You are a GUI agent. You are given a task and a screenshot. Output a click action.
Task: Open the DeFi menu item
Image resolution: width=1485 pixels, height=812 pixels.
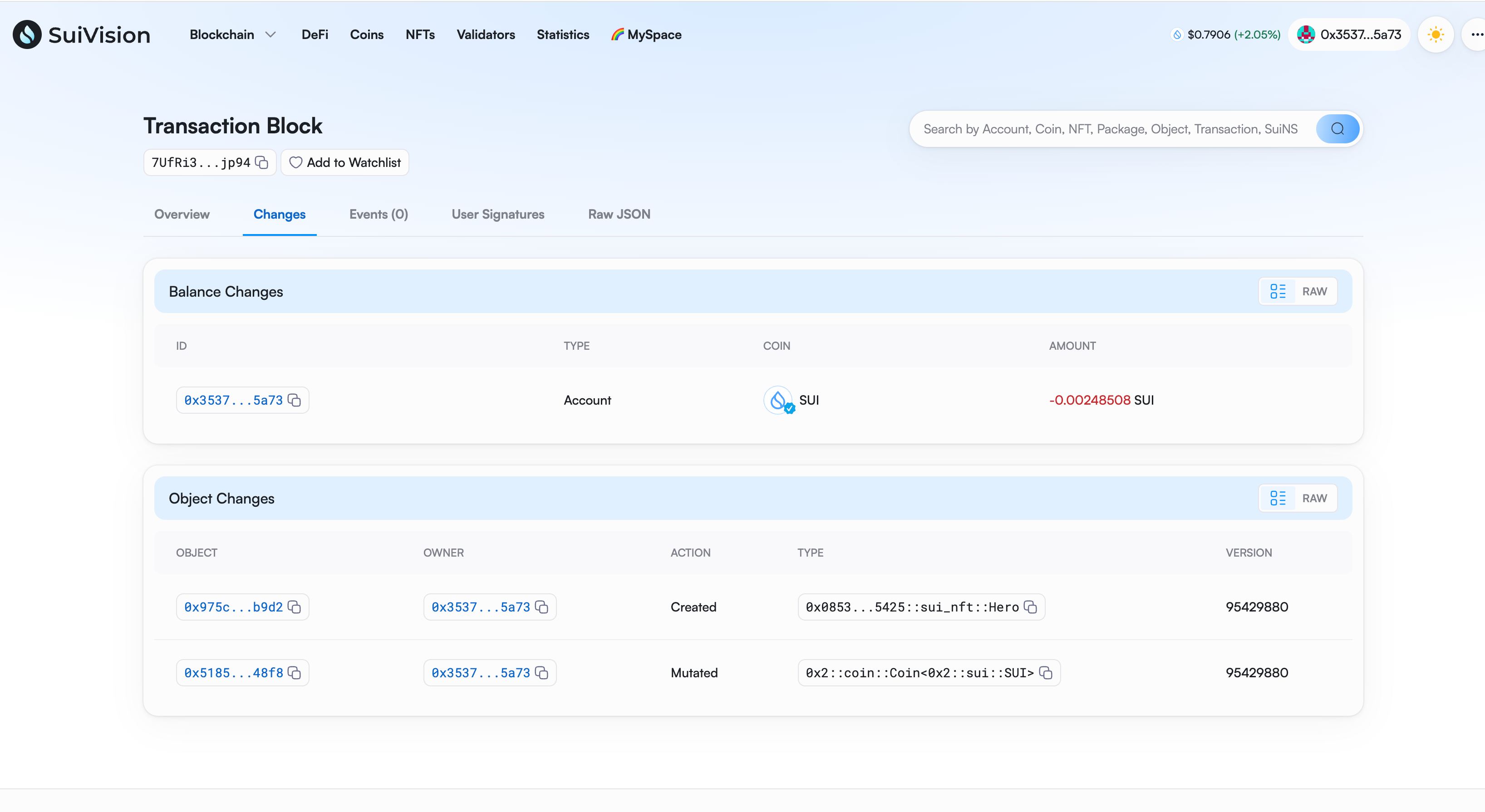(315, 34)
